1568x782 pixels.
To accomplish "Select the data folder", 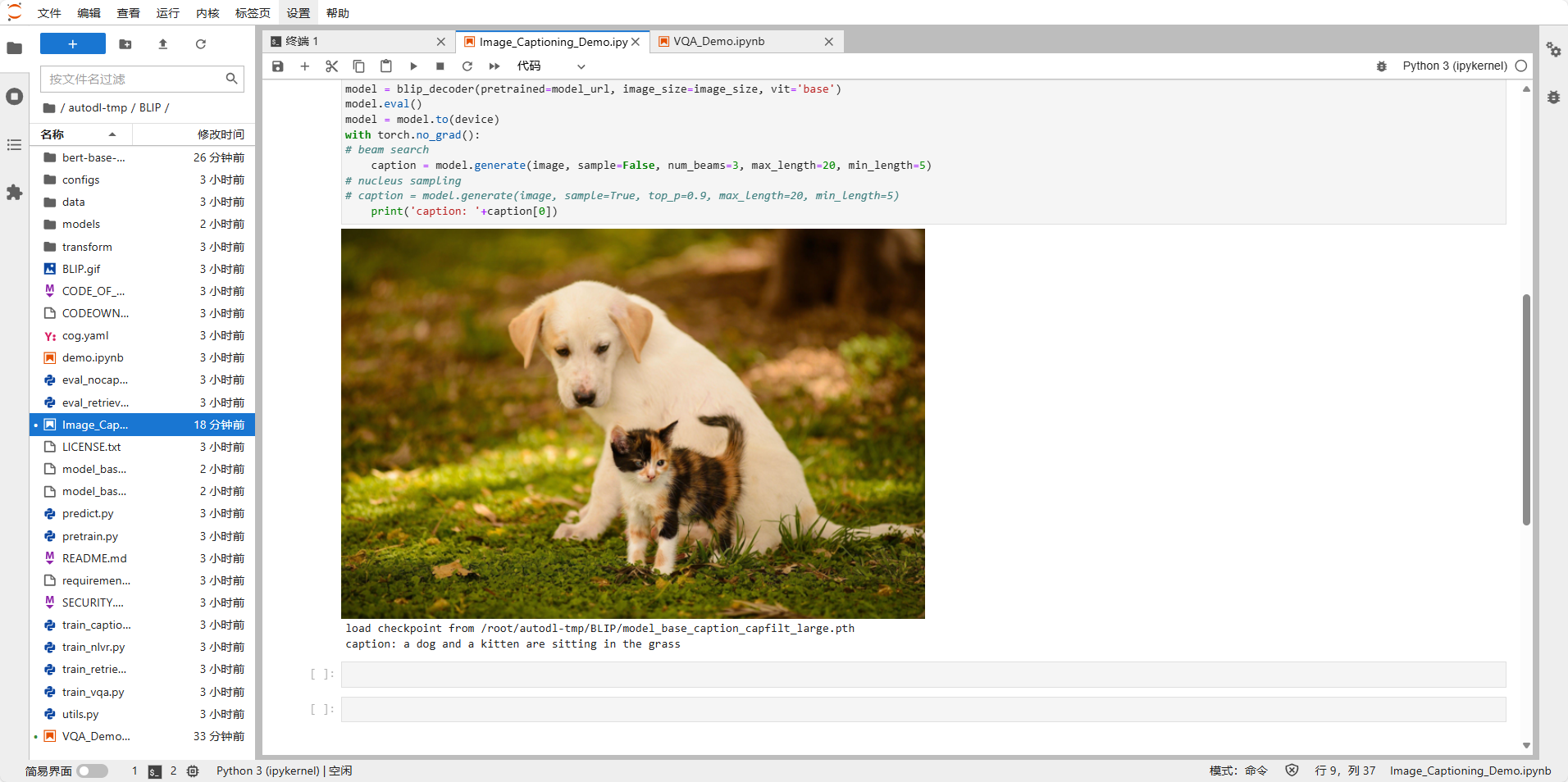I will point(143,202).
